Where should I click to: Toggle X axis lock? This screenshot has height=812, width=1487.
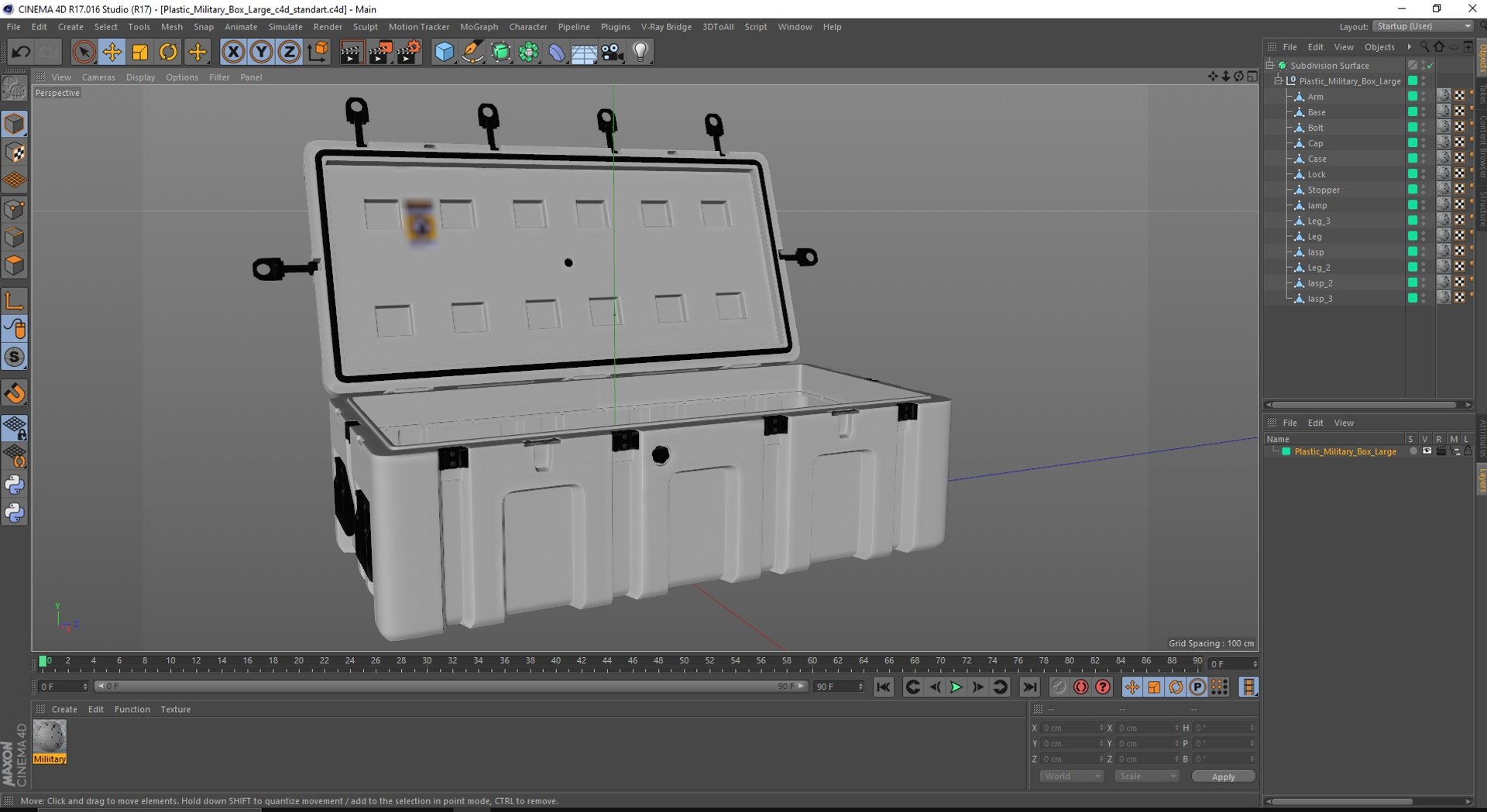[x=233, y=52]
